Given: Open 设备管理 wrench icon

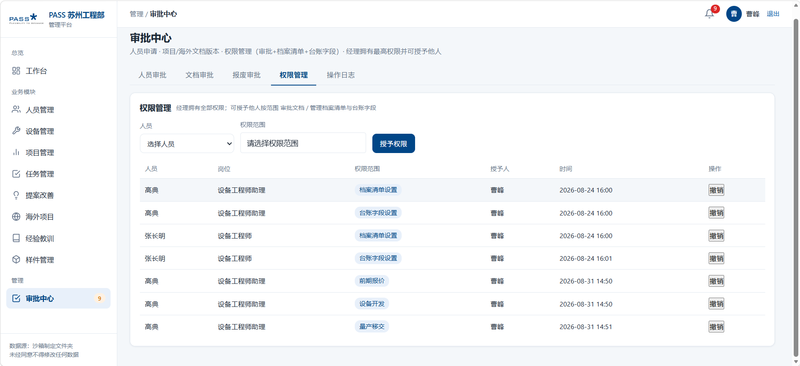Looking at the screenshot, I should (16, 131).
